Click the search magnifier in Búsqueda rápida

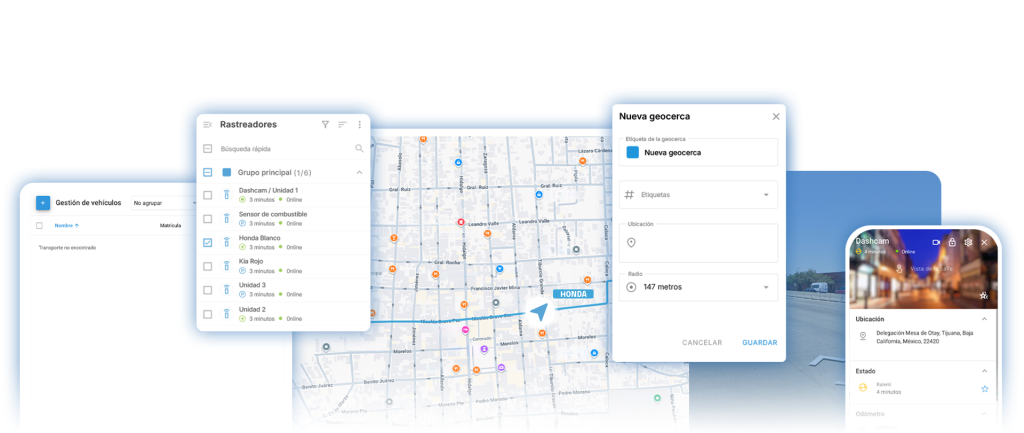click(359, 148)
